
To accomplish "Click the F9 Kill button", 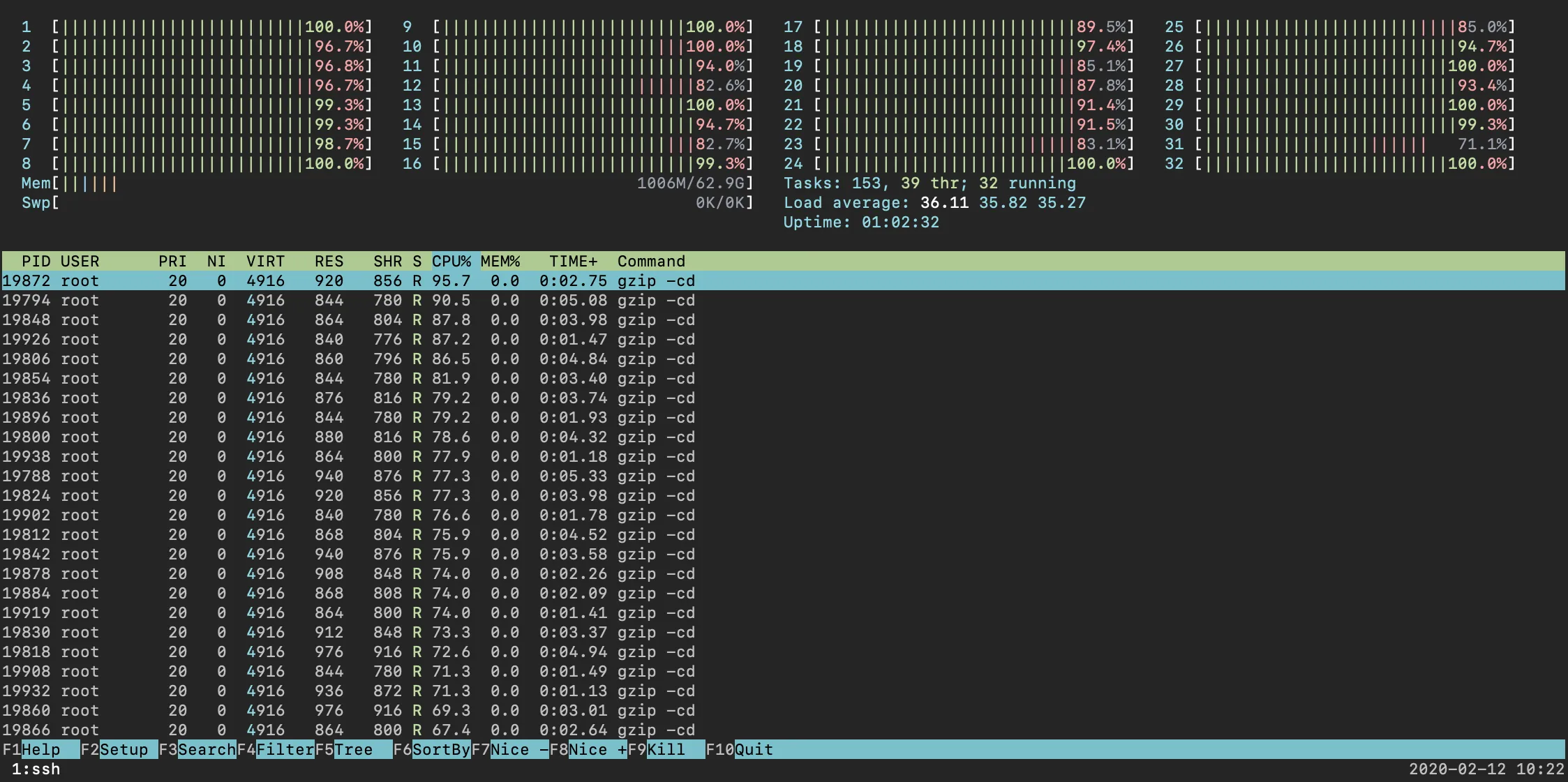I will 666,749.
